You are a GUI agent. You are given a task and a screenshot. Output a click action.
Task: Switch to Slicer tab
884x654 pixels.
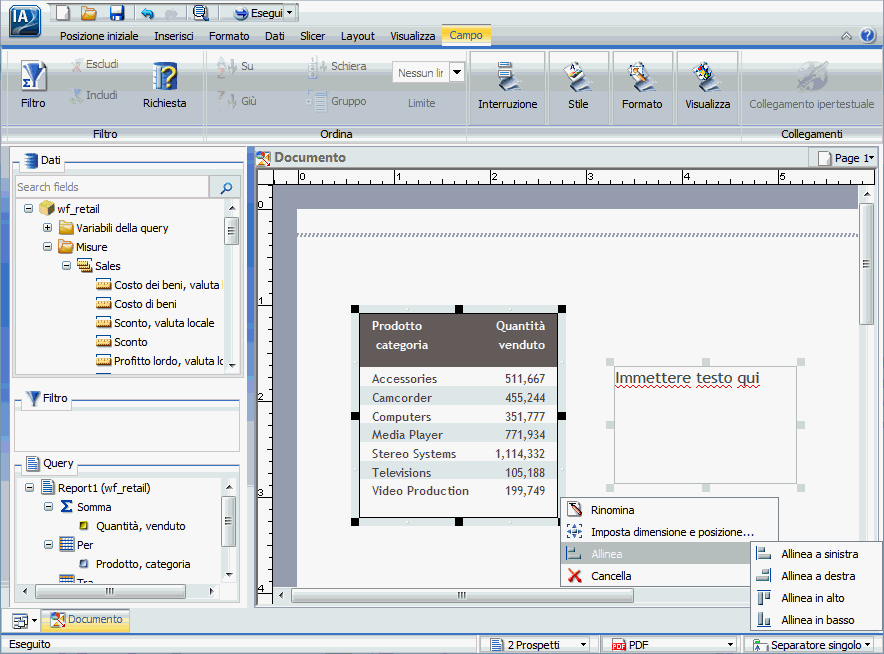tap(312, 36)
